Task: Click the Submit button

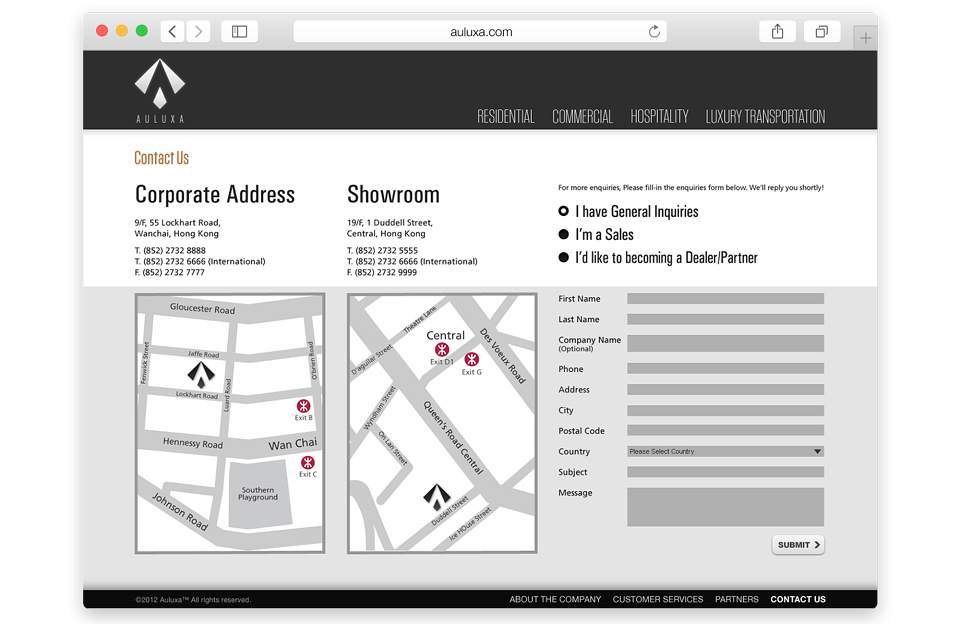Action: pos(798,544)
